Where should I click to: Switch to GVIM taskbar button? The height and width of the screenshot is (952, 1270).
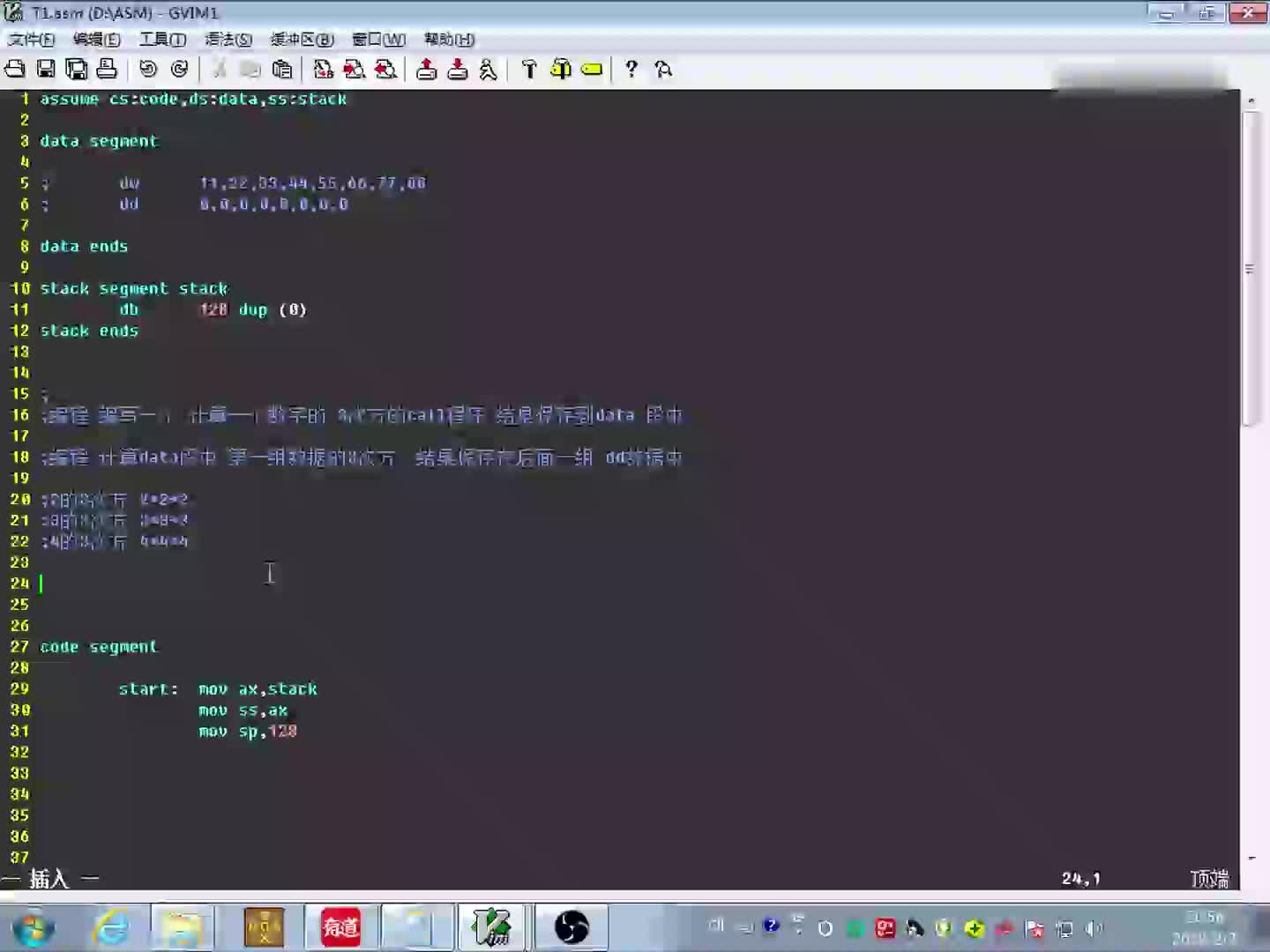[491, 928]
